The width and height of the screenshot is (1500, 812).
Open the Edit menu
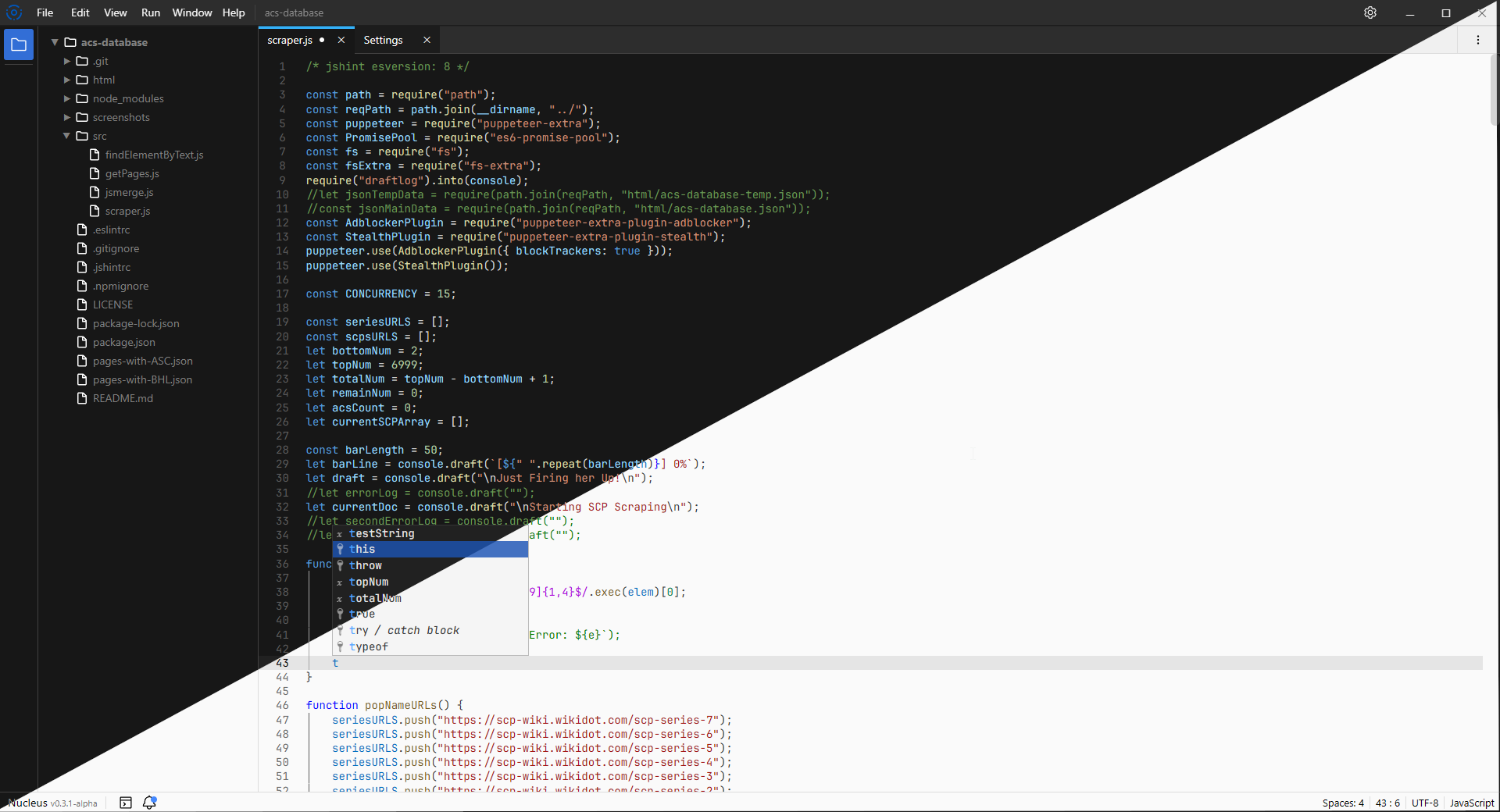80,12
